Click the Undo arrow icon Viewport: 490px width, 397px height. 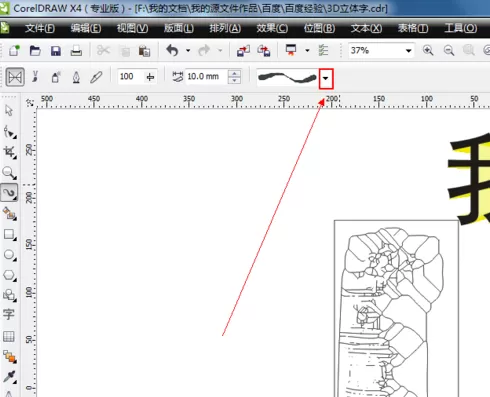[173, 51]
